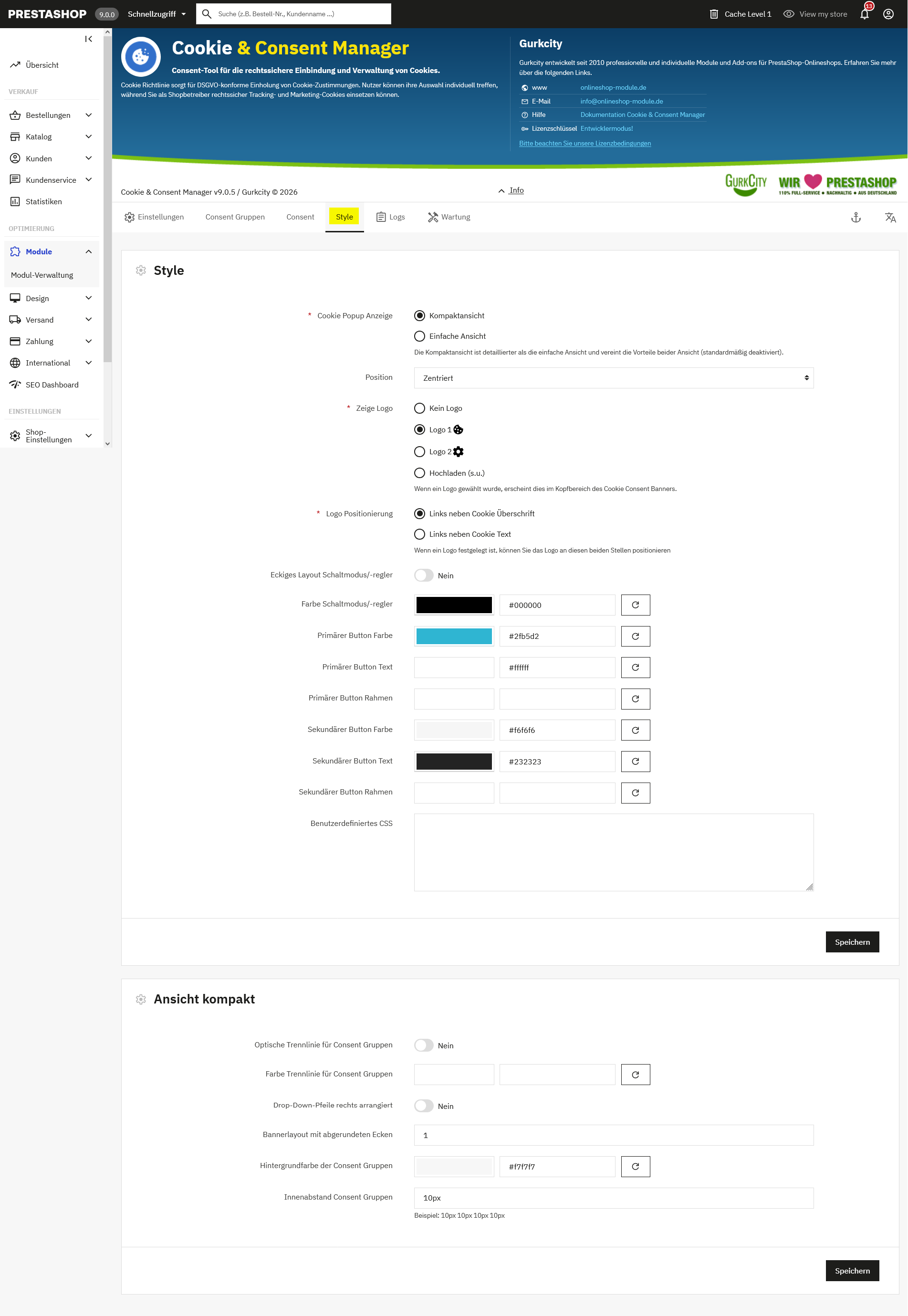Select the Einfache Ansicht radio option
The height and width of the screenshot is (1316, 908).
[x=419, y=336]
